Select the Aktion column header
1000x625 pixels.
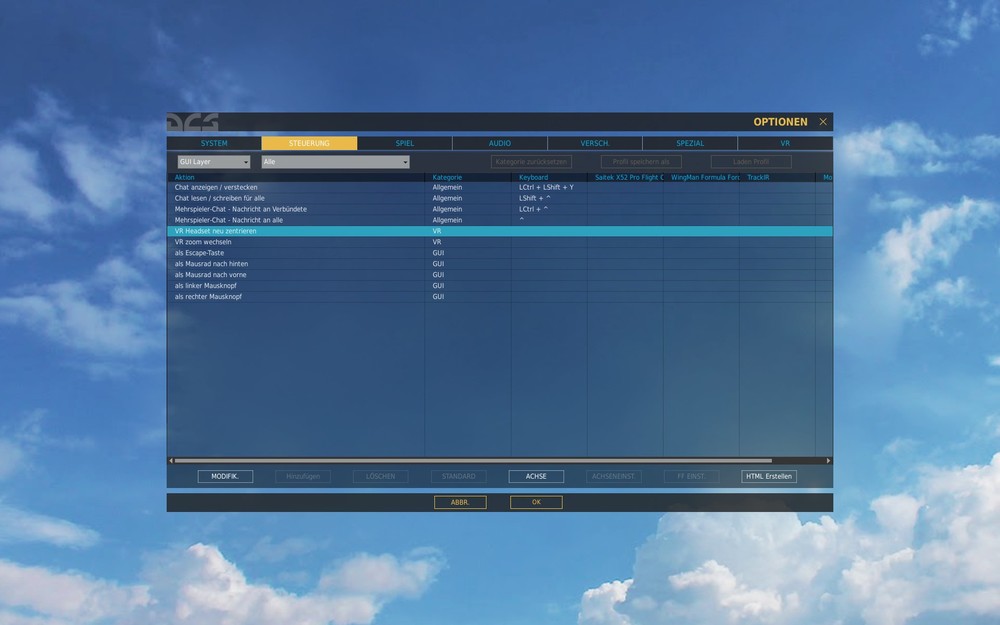[x=297, y=177]
